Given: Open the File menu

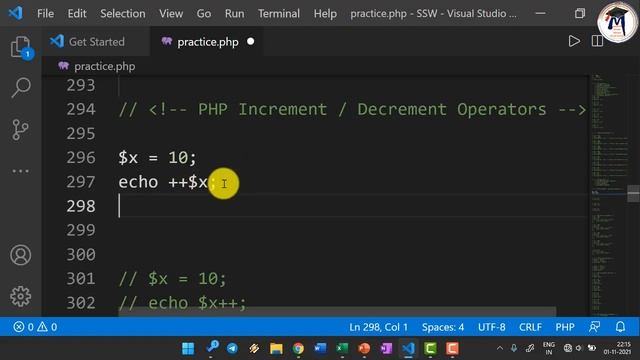Looking at the screenshot, I should pyautogui.click(x=45, y=13).
